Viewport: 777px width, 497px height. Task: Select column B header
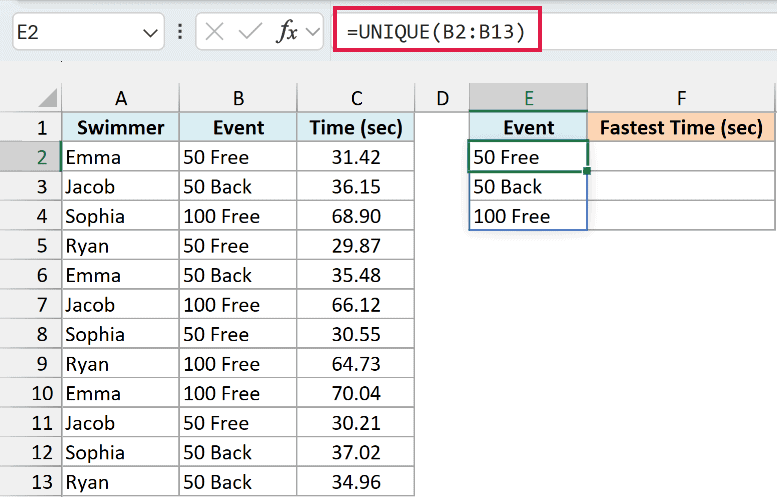pos(238,98)
